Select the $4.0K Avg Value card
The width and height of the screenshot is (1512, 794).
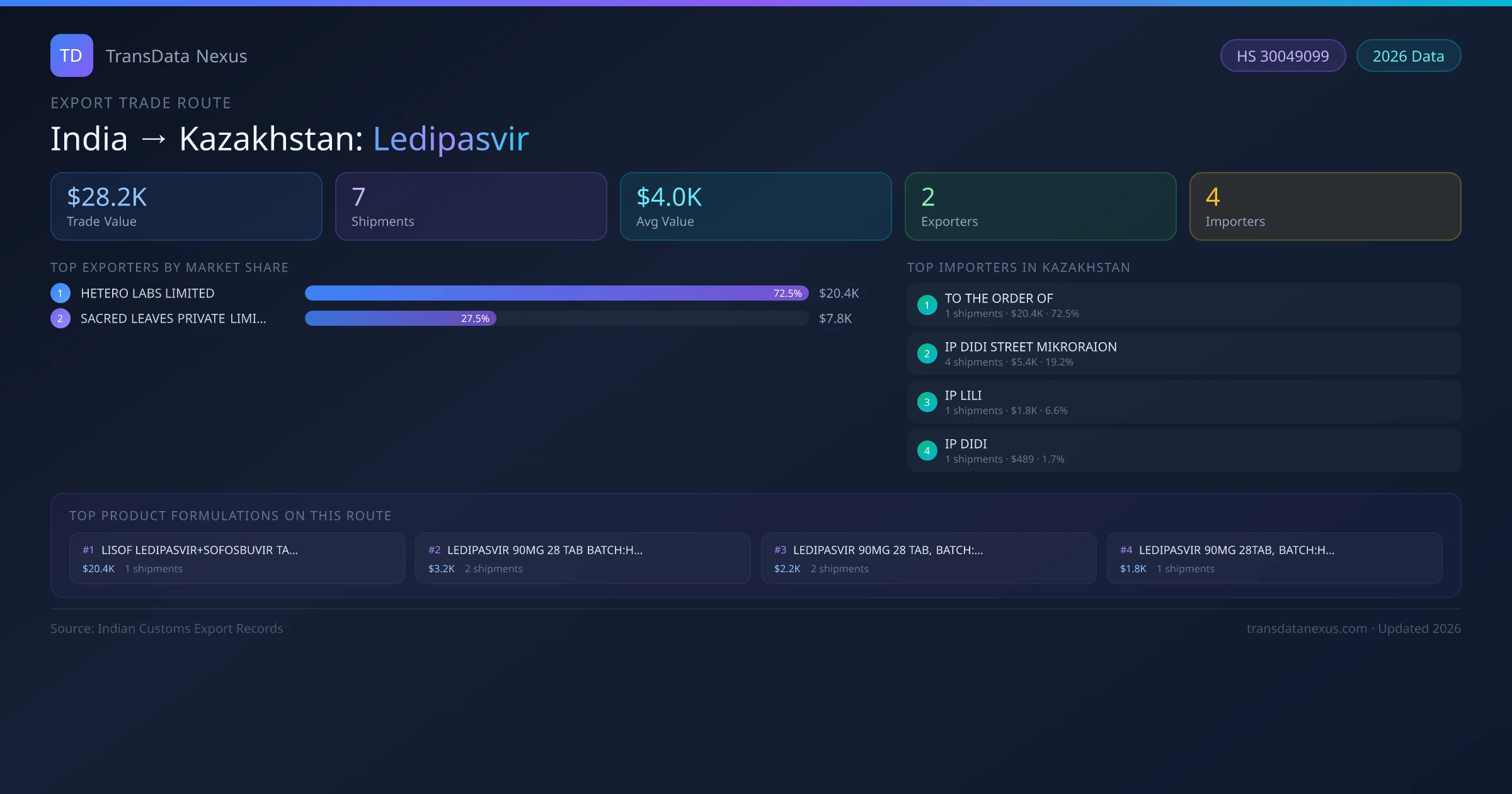pyautogui.click(x=755, y=207)
